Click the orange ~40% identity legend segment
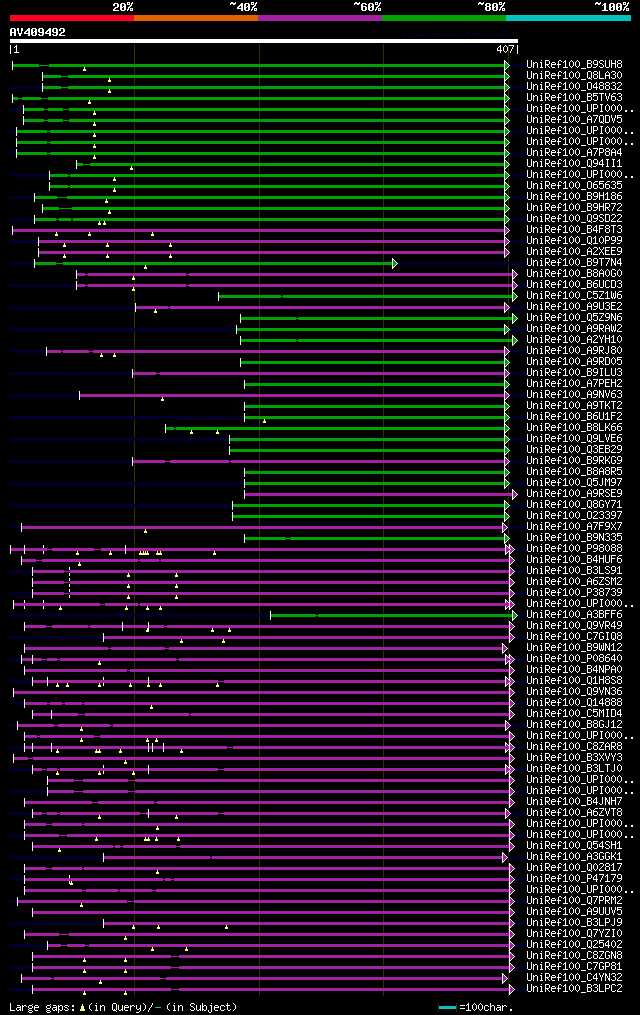The height and width of the screenshot is (1015, 640). (x=196, y=18)
